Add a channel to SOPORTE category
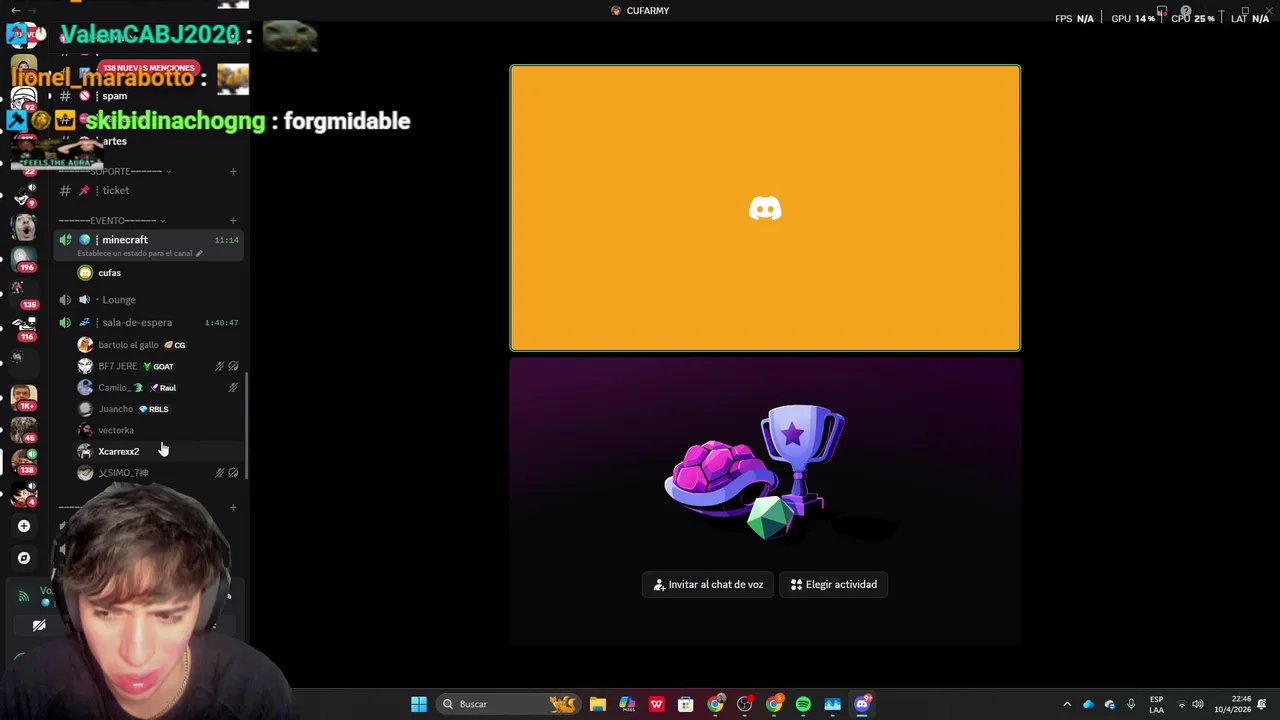The width and height of the screenshot is (1280, 720). coord(233,171)
